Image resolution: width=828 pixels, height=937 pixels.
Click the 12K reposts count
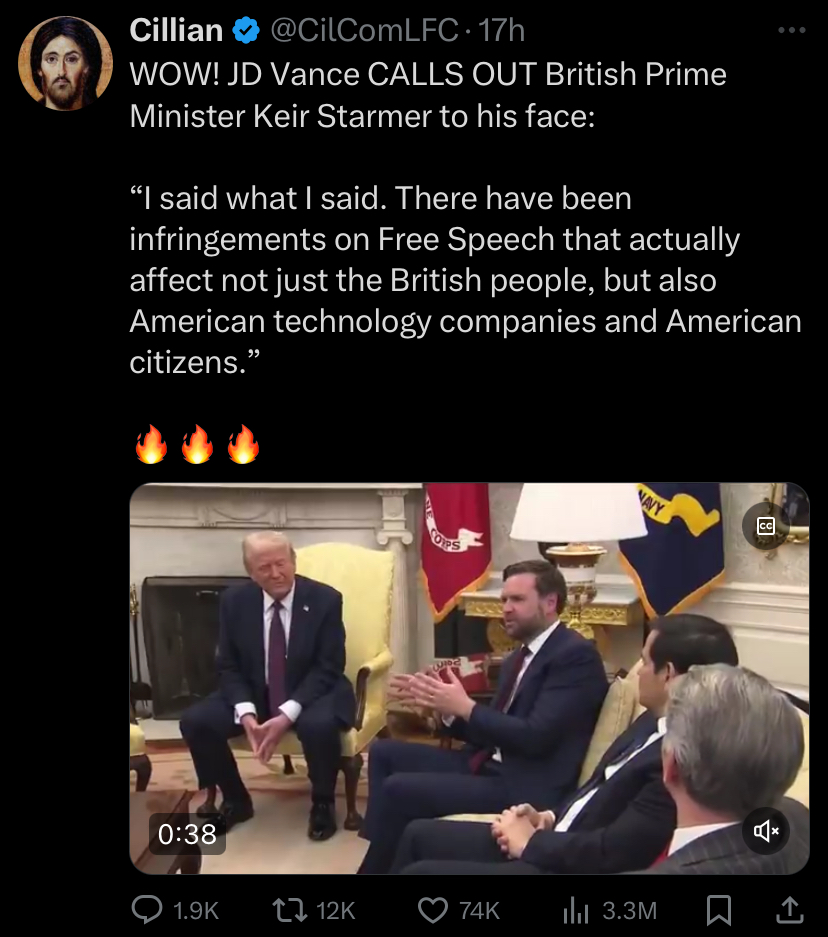click(336, 911)
